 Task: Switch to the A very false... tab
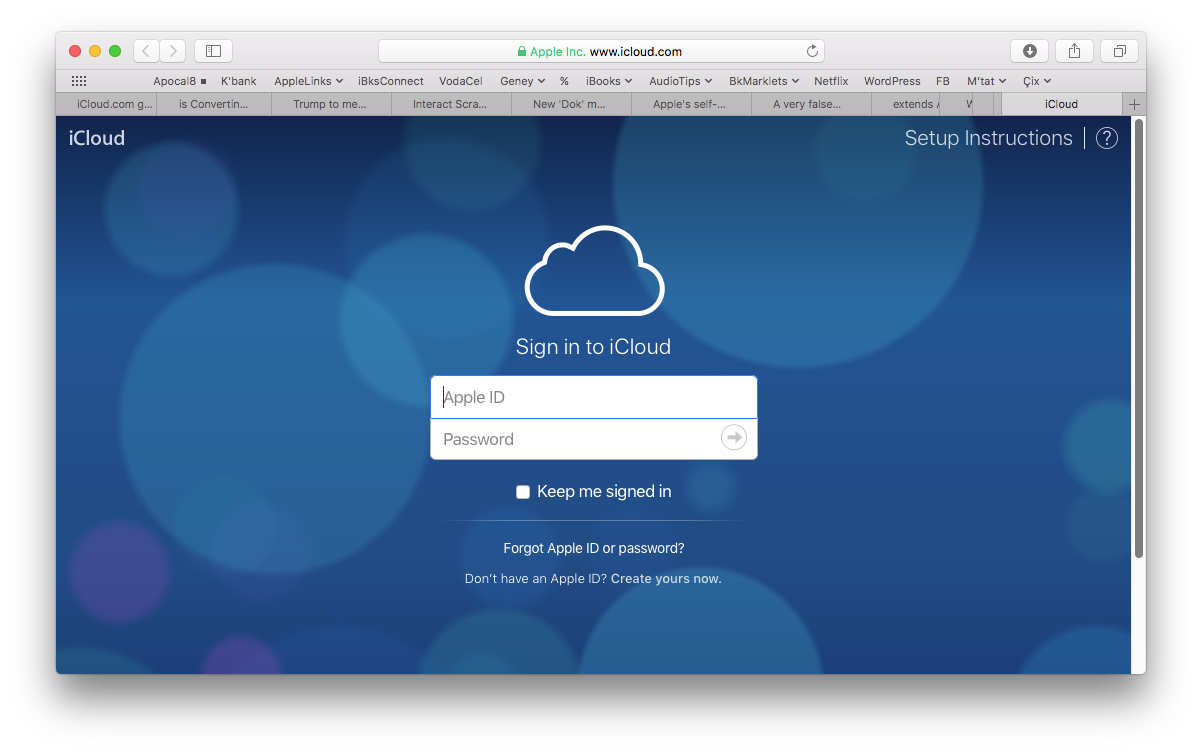811,104
